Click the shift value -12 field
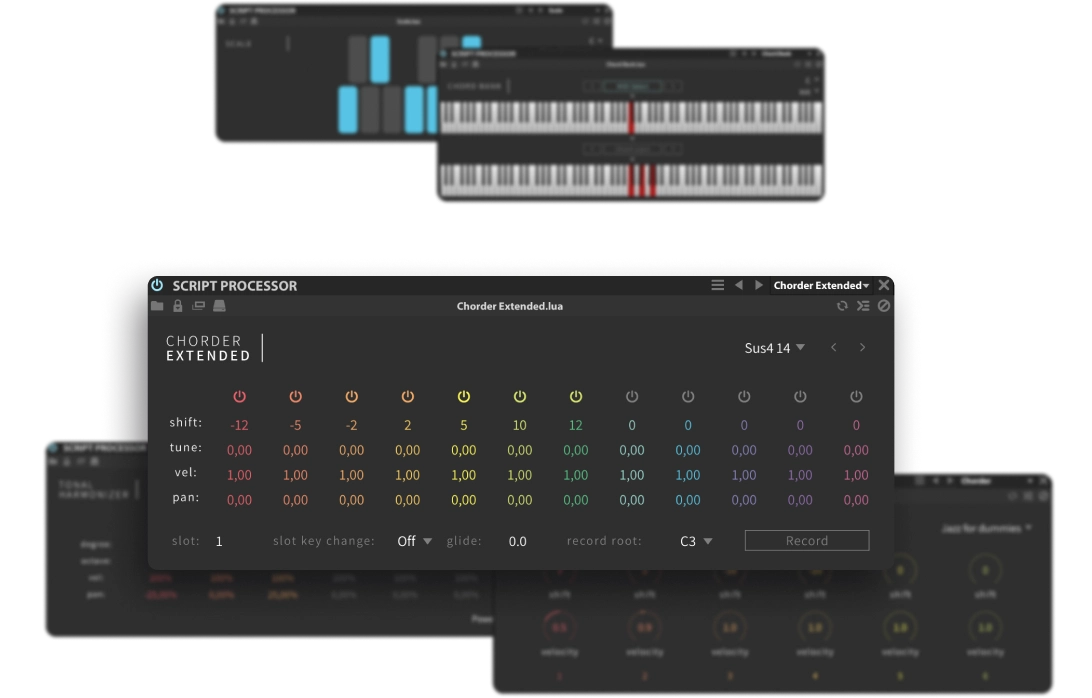Image resolution: width=1092 pixels, height=698 pixels. pos(239,425)
